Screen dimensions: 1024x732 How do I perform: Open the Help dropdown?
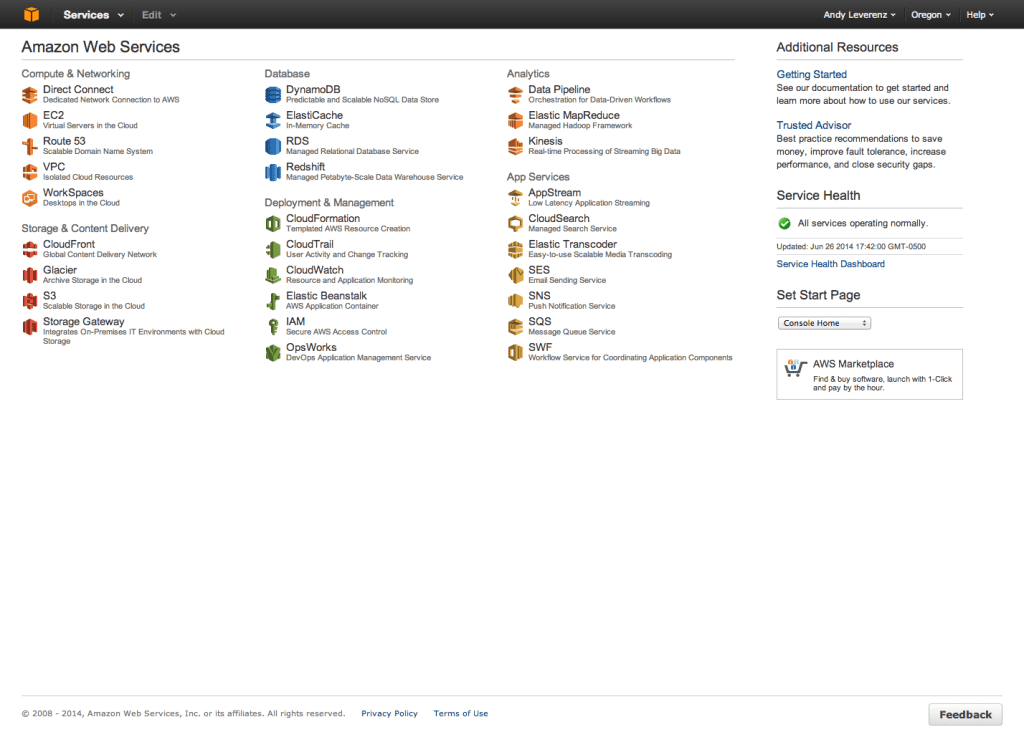[979, 14]
